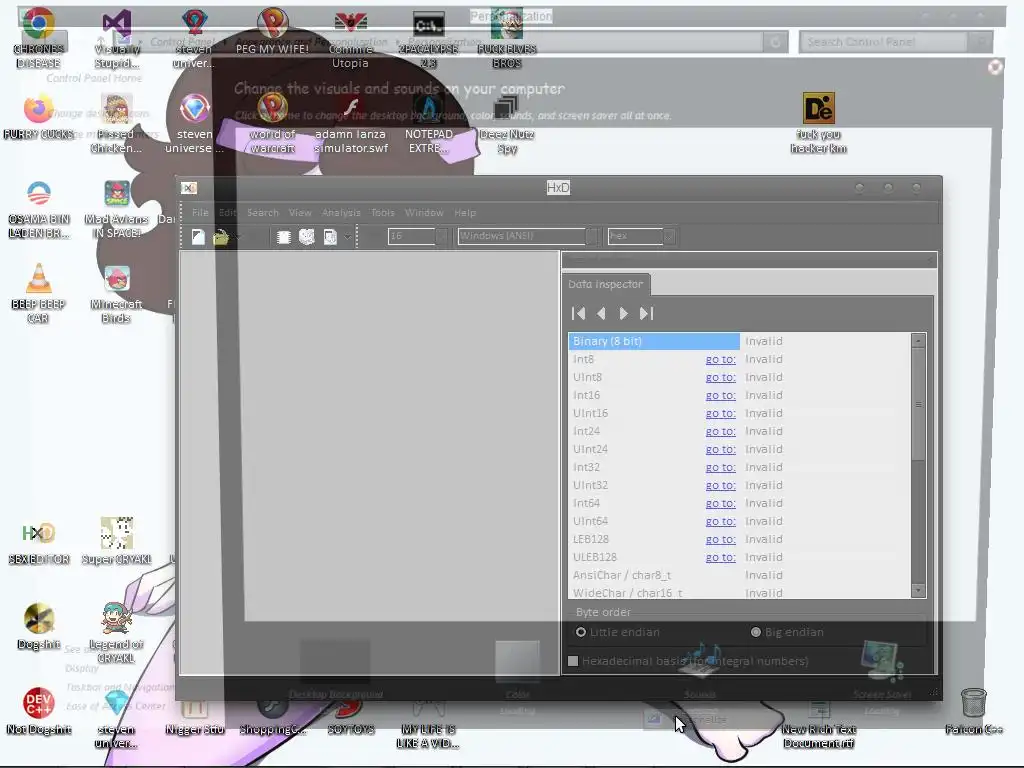Click the hex editing area in HxD
The height and width of the screenshot is (768, 1024).
(369, 462)
